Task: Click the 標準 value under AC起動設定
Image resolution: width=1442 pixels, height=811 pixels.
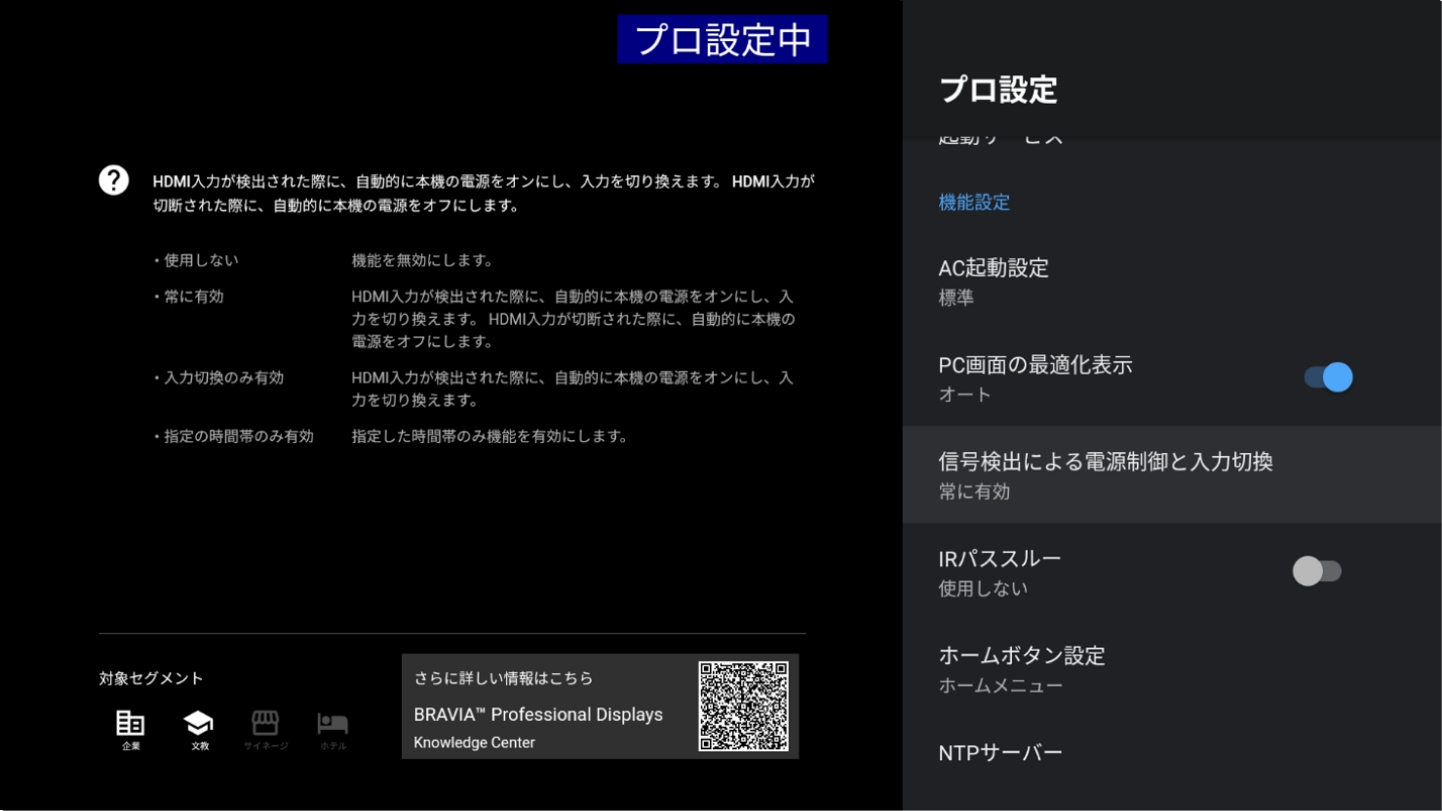Action: [956, 298]
